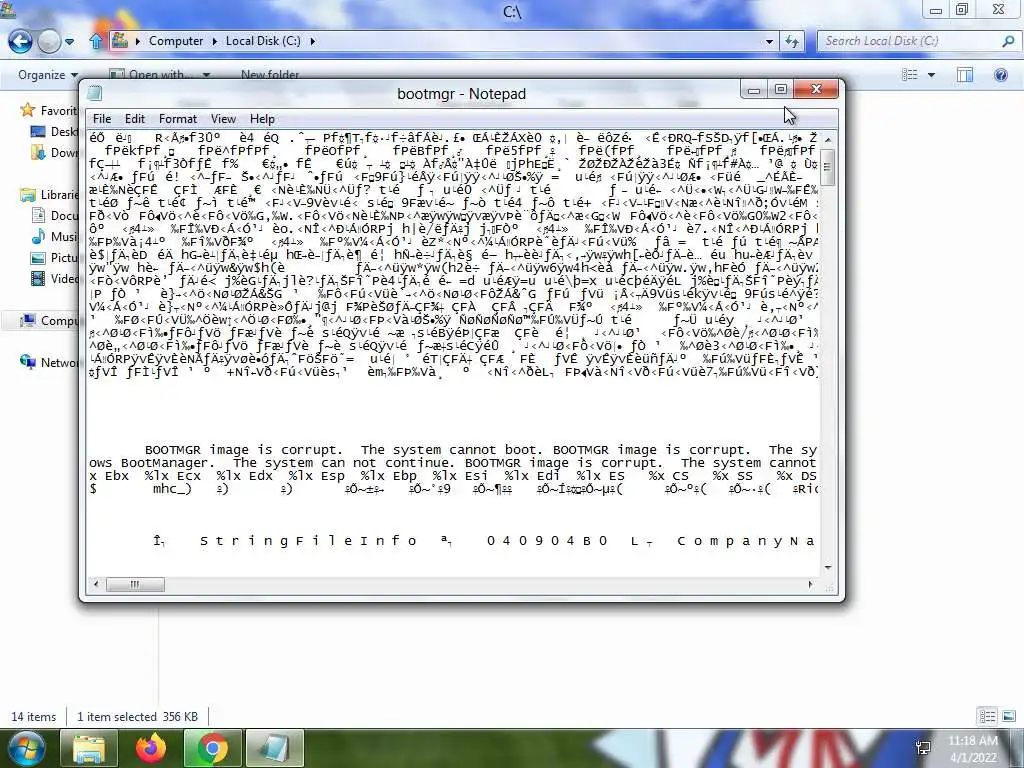Launch Google Chrome from the taskbar
1024x768 pixels.
pos(212,748)
